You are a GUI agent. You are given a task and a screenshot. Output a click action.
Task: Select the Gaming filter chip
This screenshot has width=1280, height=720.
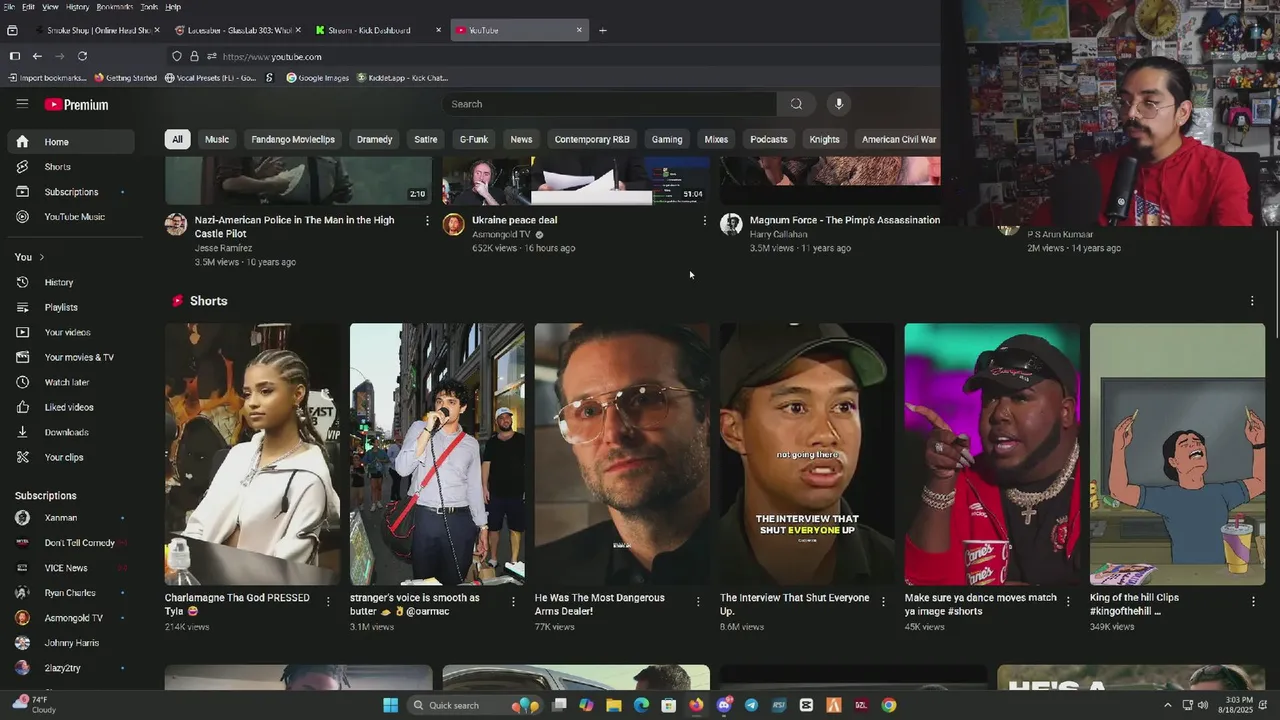667,139
